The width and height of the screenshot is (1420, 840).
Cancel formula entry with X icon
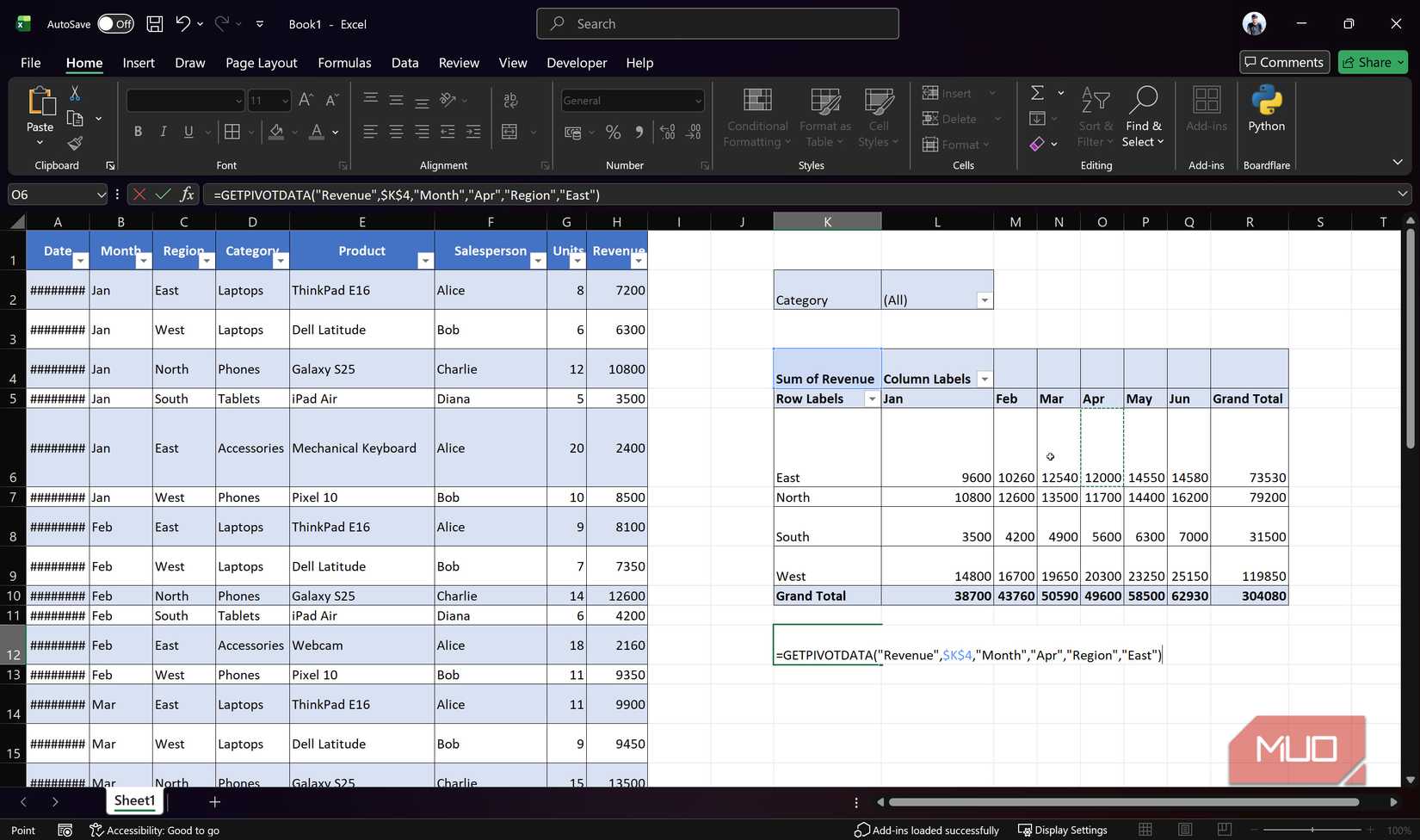click(139, 195)
